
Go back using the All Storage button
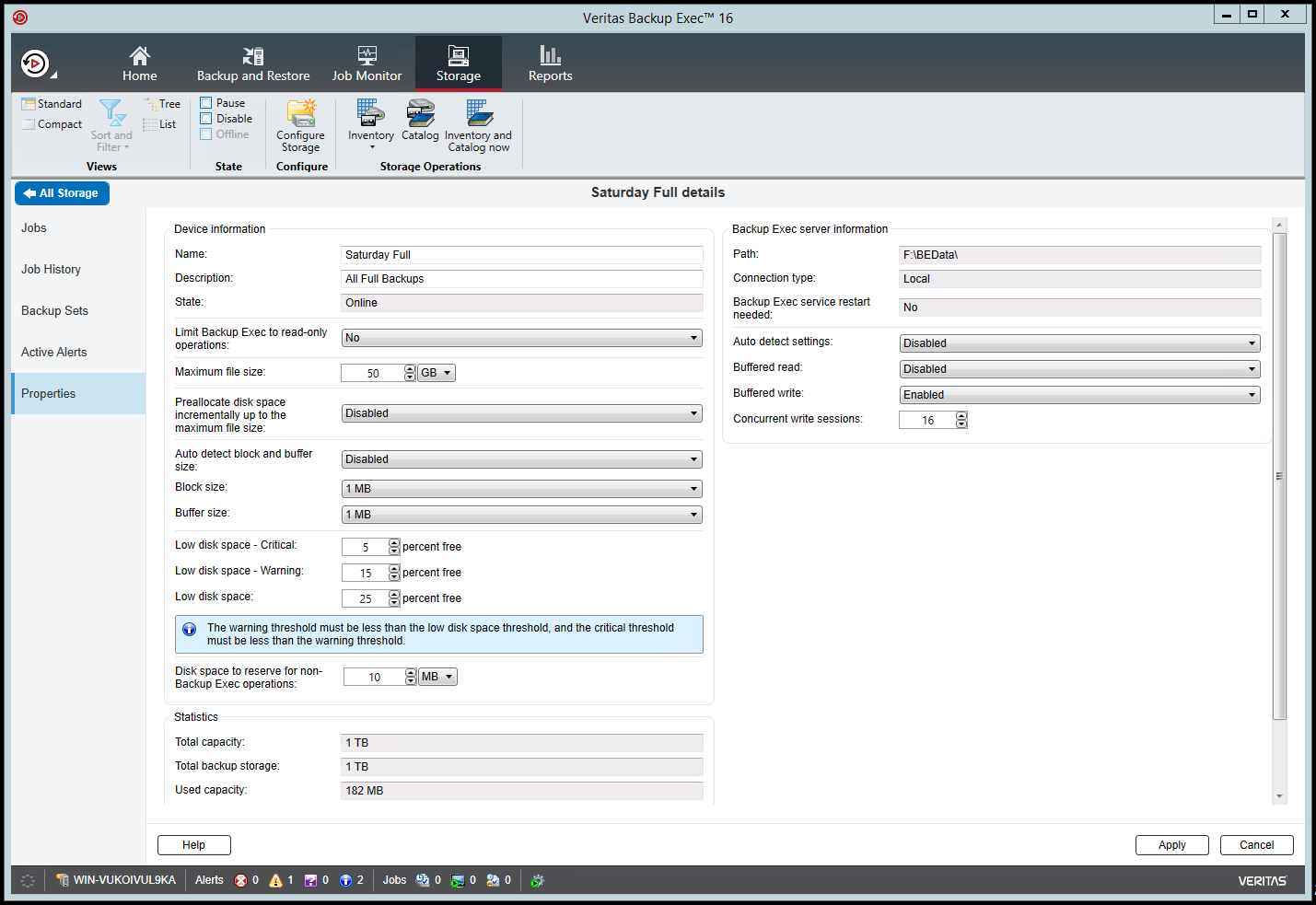(62, 193)
